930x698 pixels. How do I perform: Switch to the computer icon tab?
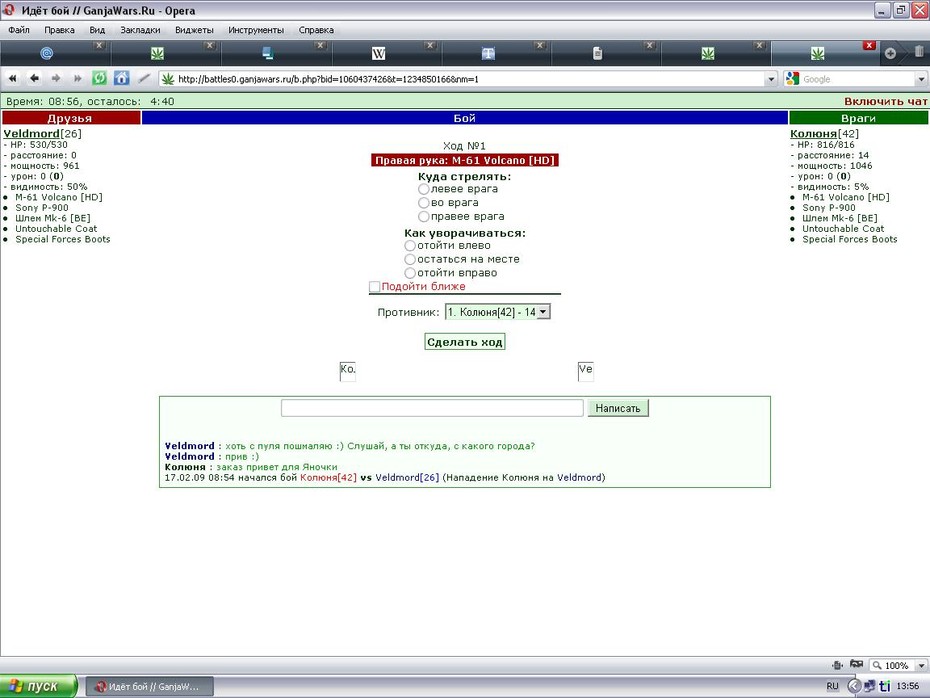click(267, 54)
